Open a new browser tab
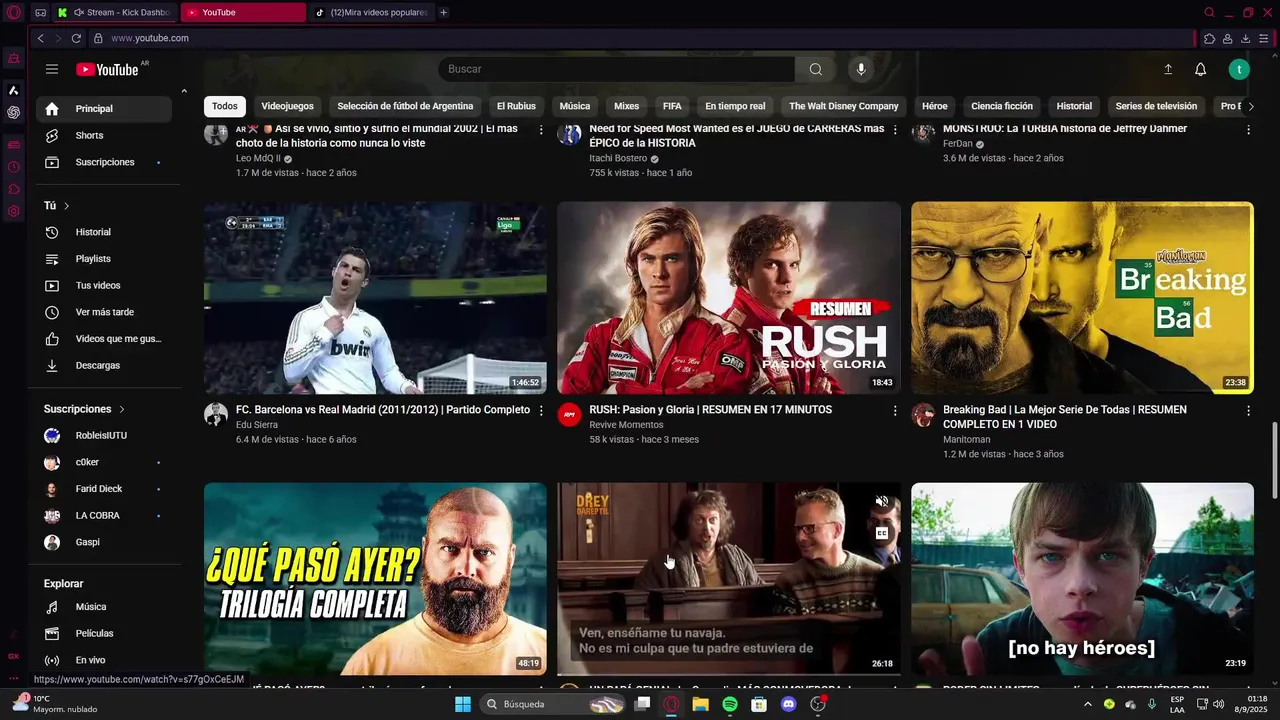This screenshot has height=720, width=1280. pyautogui.click(x=443, y=12)
